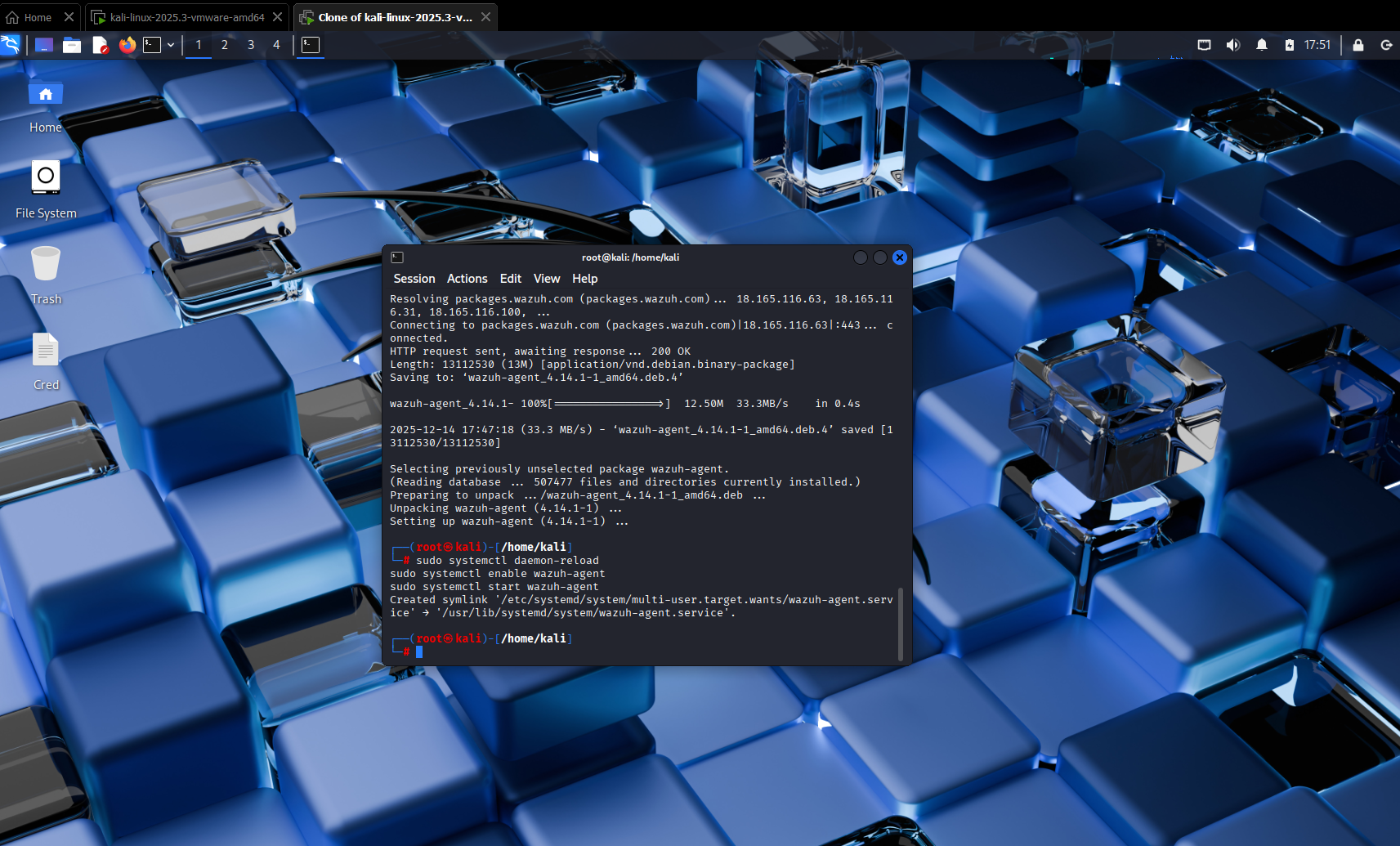Click the terminal prompt cursor line
This screenshot has height=846, width=1400.
406,651
